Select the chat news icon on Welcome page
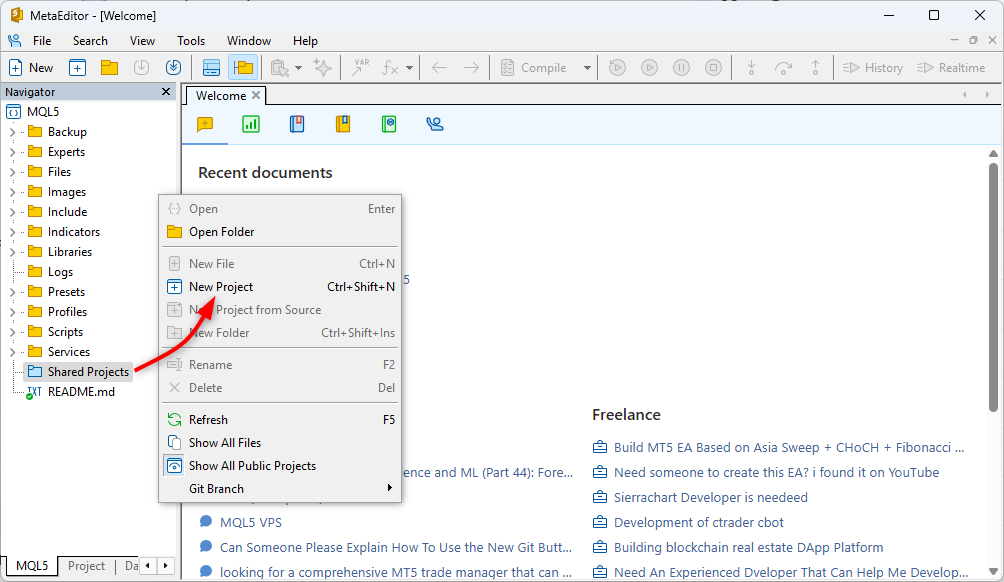Image resolution: width=1004 pixels, height=582 pixels. [x=205, y=124]
